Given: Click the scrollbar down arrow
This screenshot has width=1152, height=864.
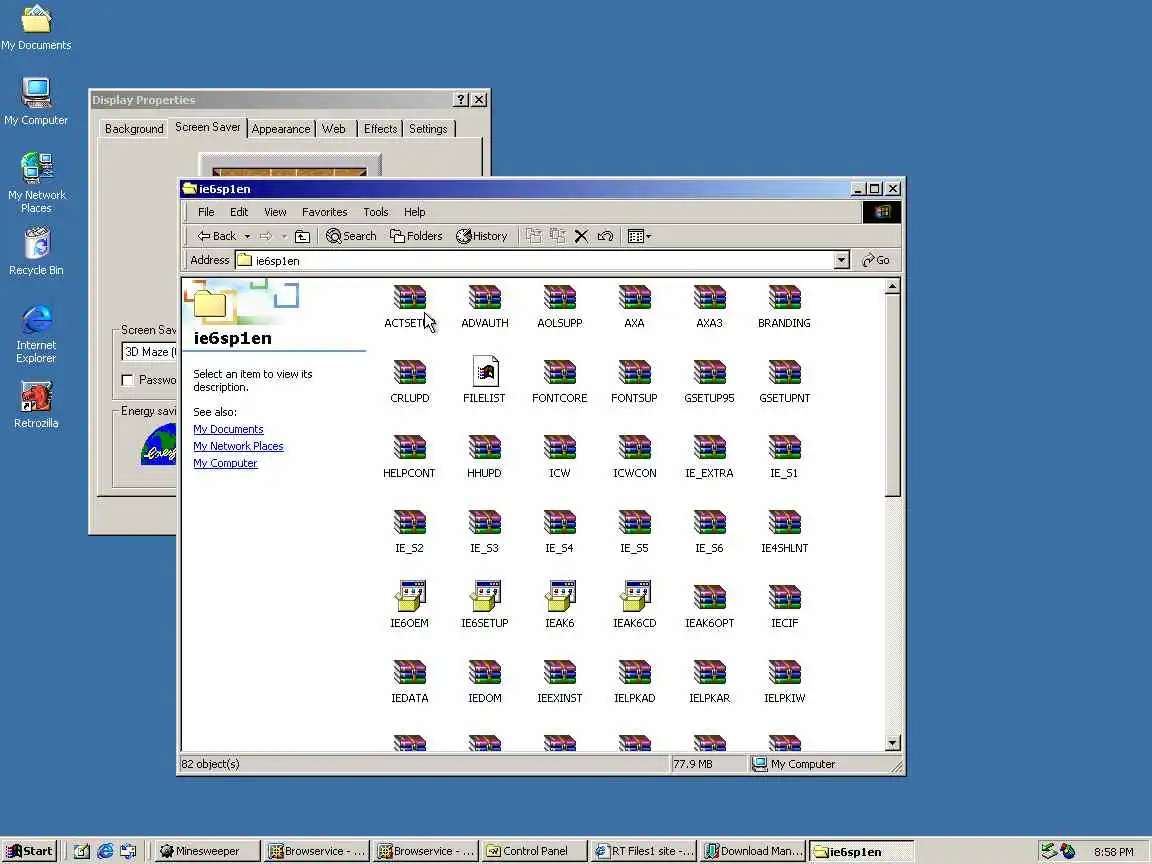Looking at the screenshot, I should (x=893, y=743).
